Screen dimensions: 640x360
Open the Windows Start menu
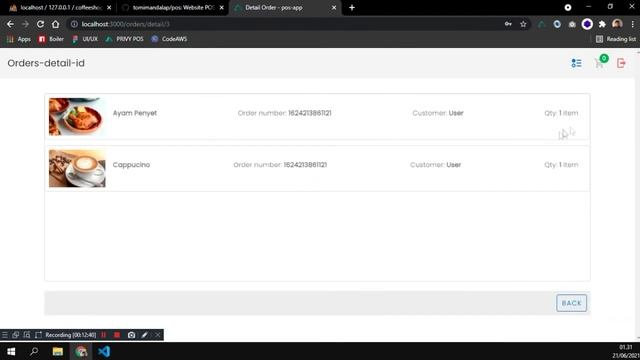click(11, 351)
